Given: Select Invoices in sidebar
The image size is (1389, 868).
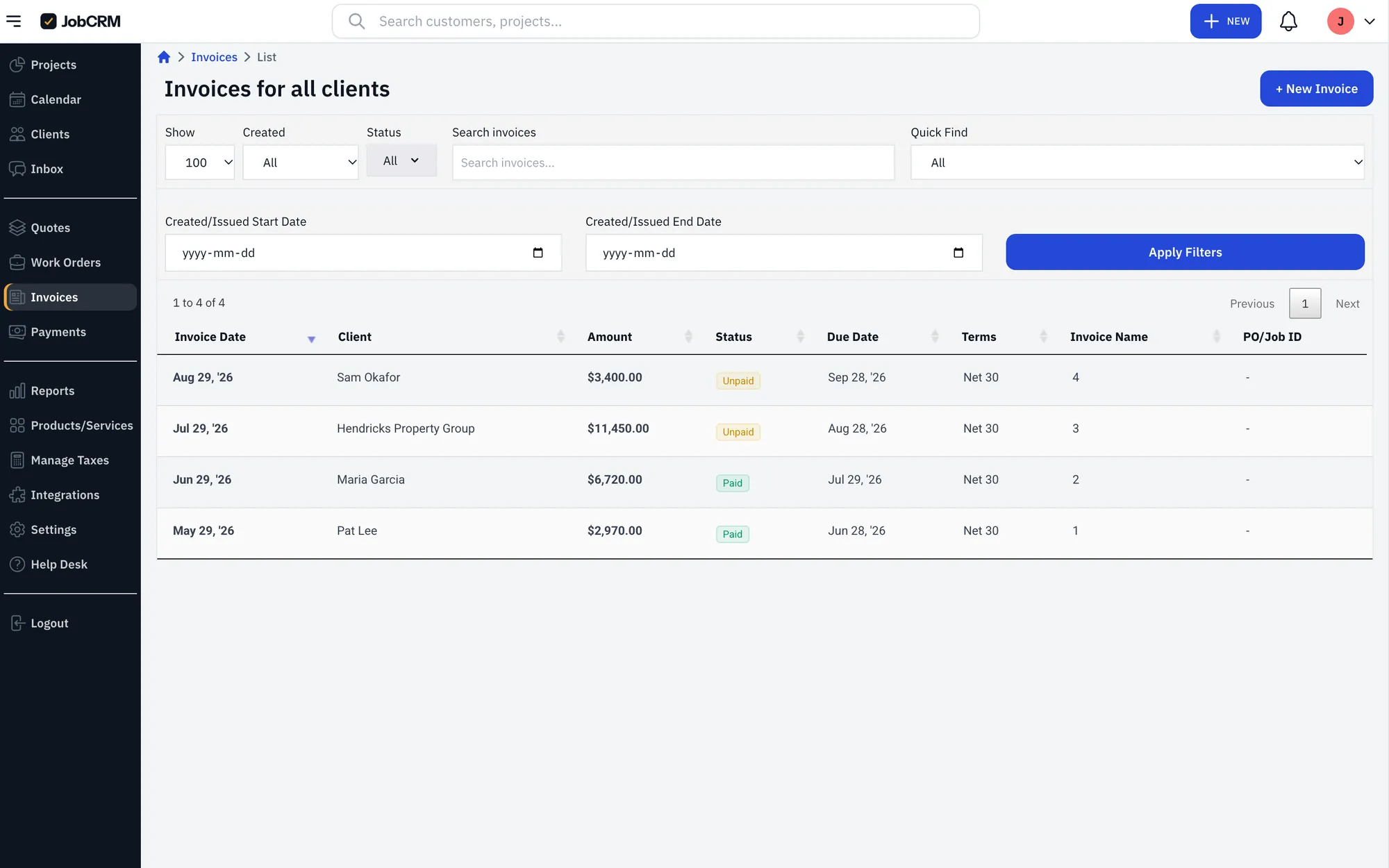Looking at the screenshot, I should [x=70, y=297].
